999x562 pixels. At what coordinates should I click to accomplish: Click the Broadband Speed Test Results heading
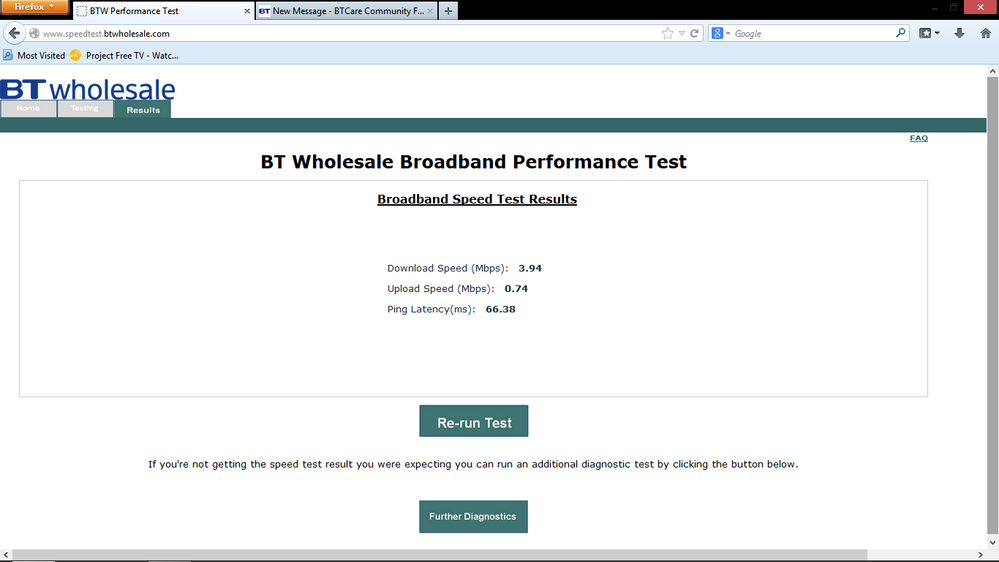tap(477, 199)
